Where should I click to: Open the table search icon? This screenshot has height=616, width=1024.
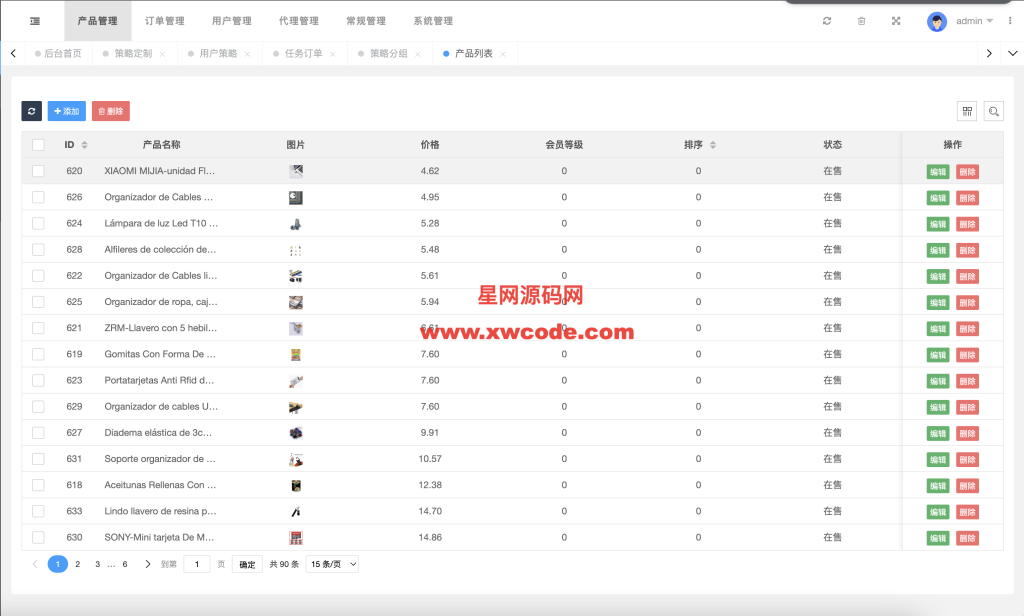coord(994,111)
